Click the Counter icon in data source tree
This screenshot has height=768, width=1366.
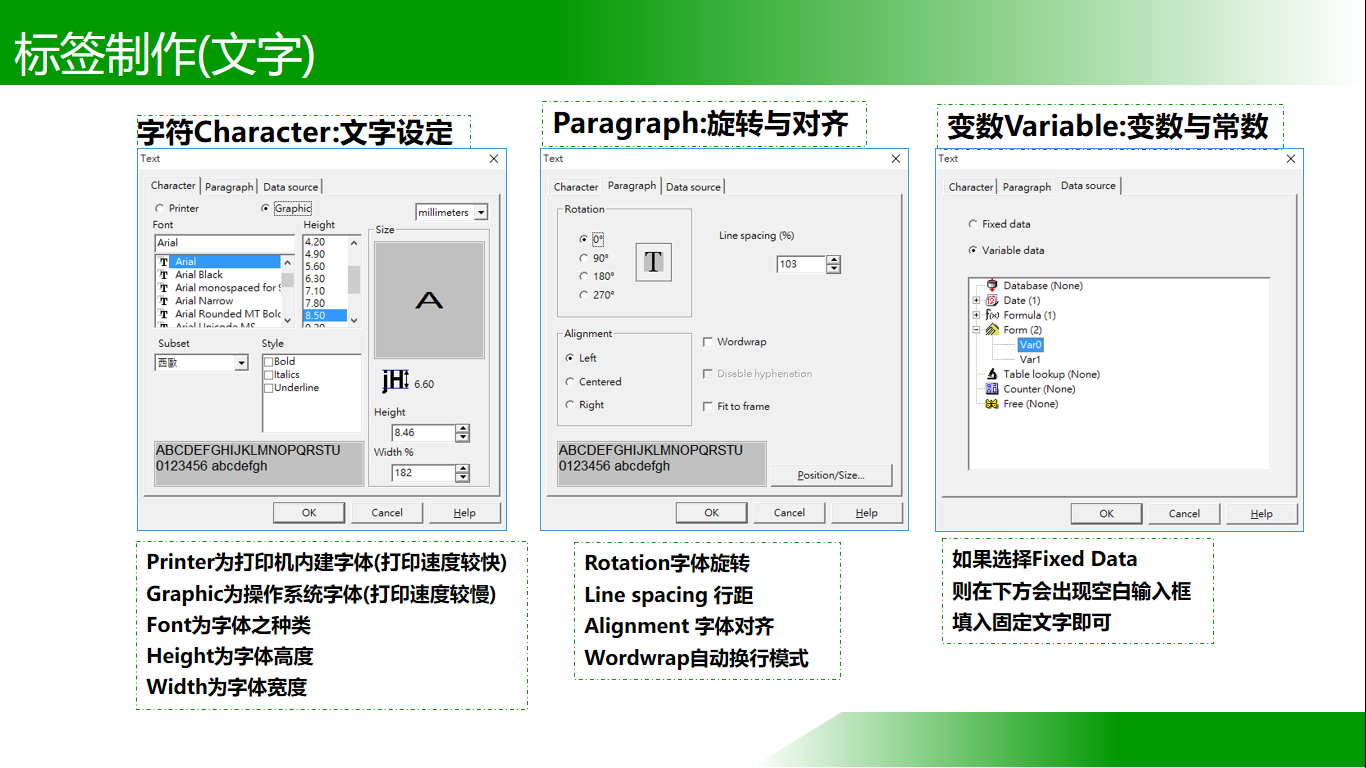coord(992,388)
